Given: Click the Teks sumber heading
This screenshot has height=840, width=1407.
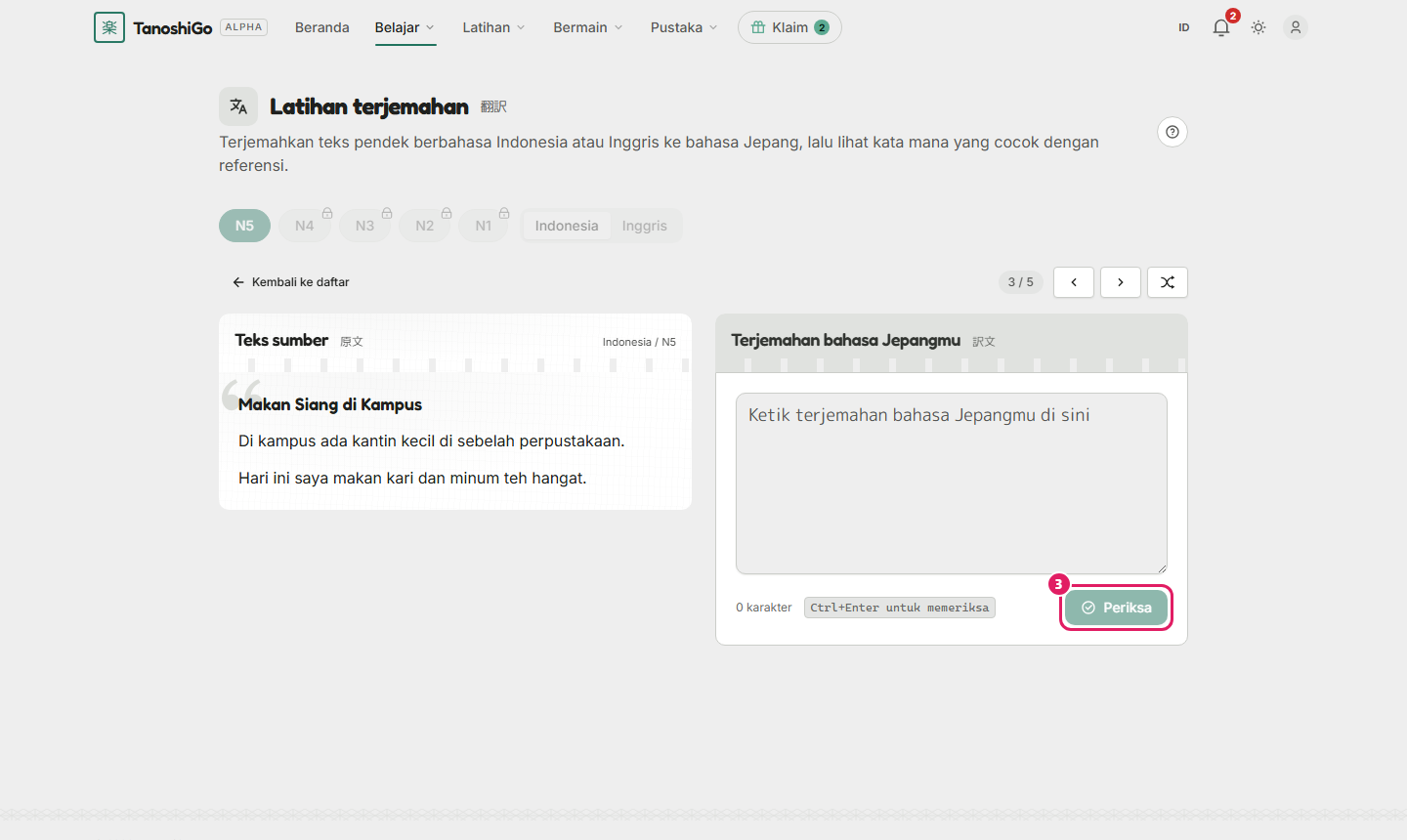Looking at the screenshot, I should [x=281, y=340].
